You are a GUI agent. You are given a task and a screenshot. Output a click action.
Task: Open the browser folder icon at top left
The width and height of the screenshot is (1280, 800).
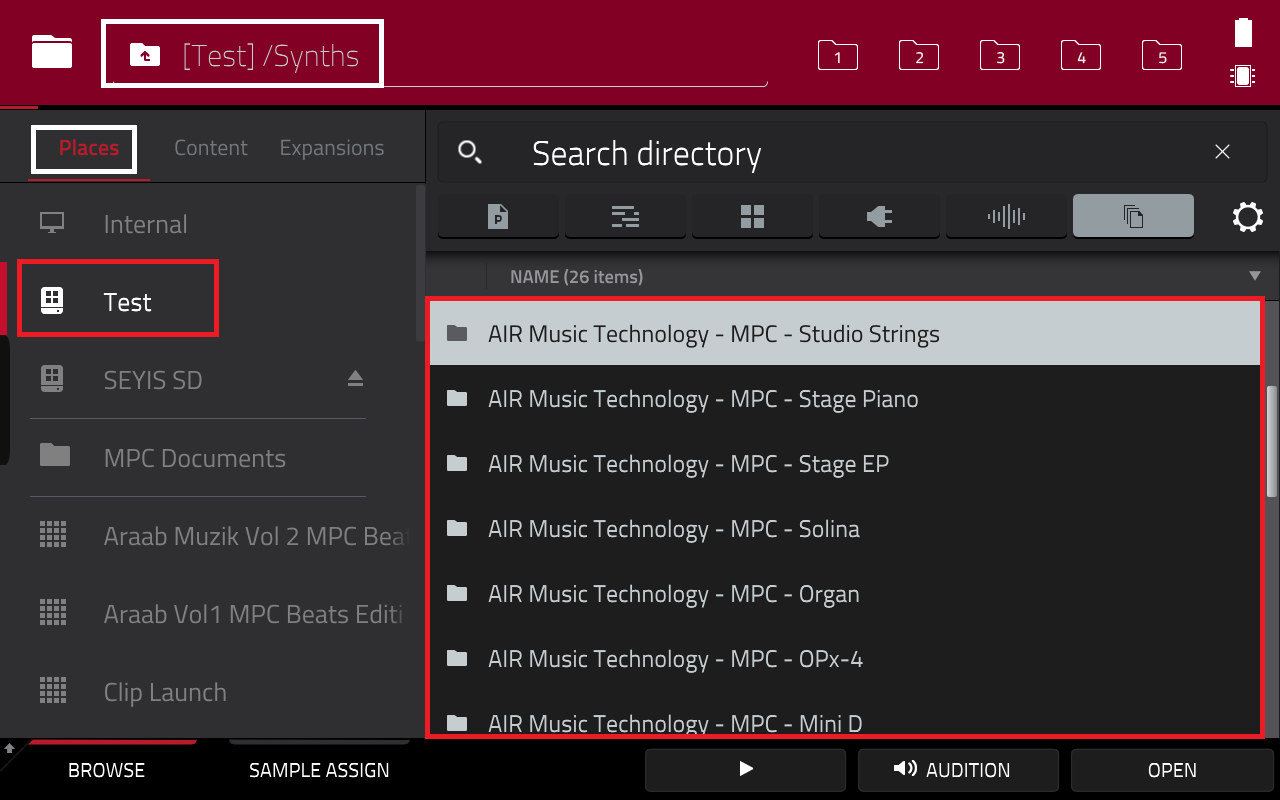coord(52,52)
